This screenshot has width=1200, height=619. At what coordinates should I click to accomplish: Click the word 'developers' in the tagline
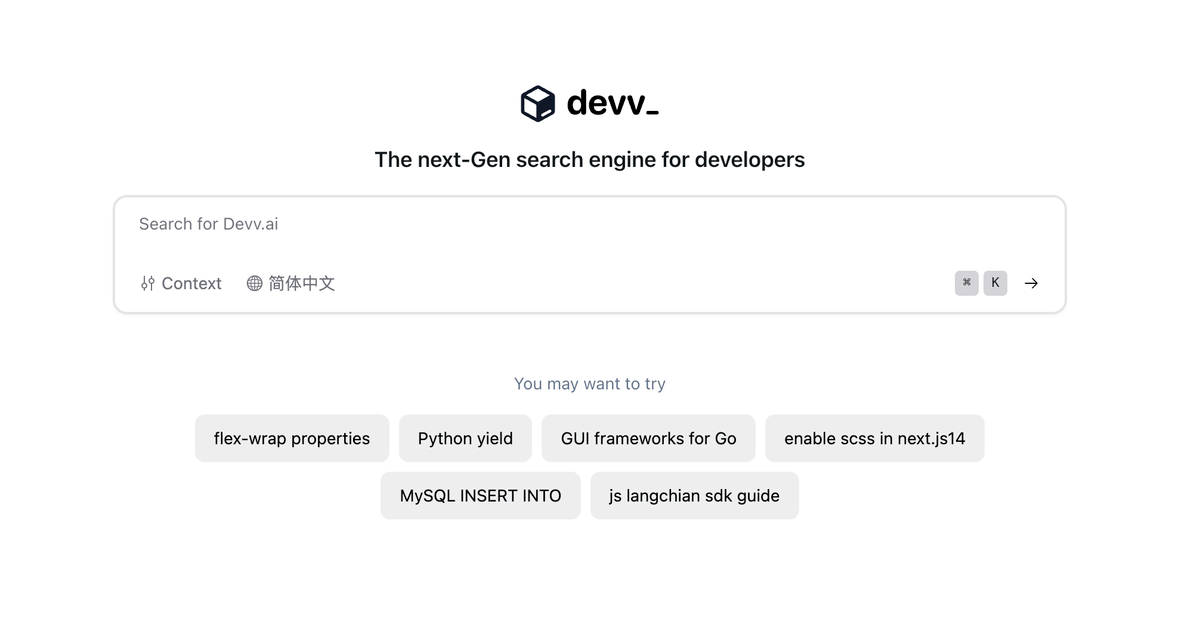tap(749, 160)
